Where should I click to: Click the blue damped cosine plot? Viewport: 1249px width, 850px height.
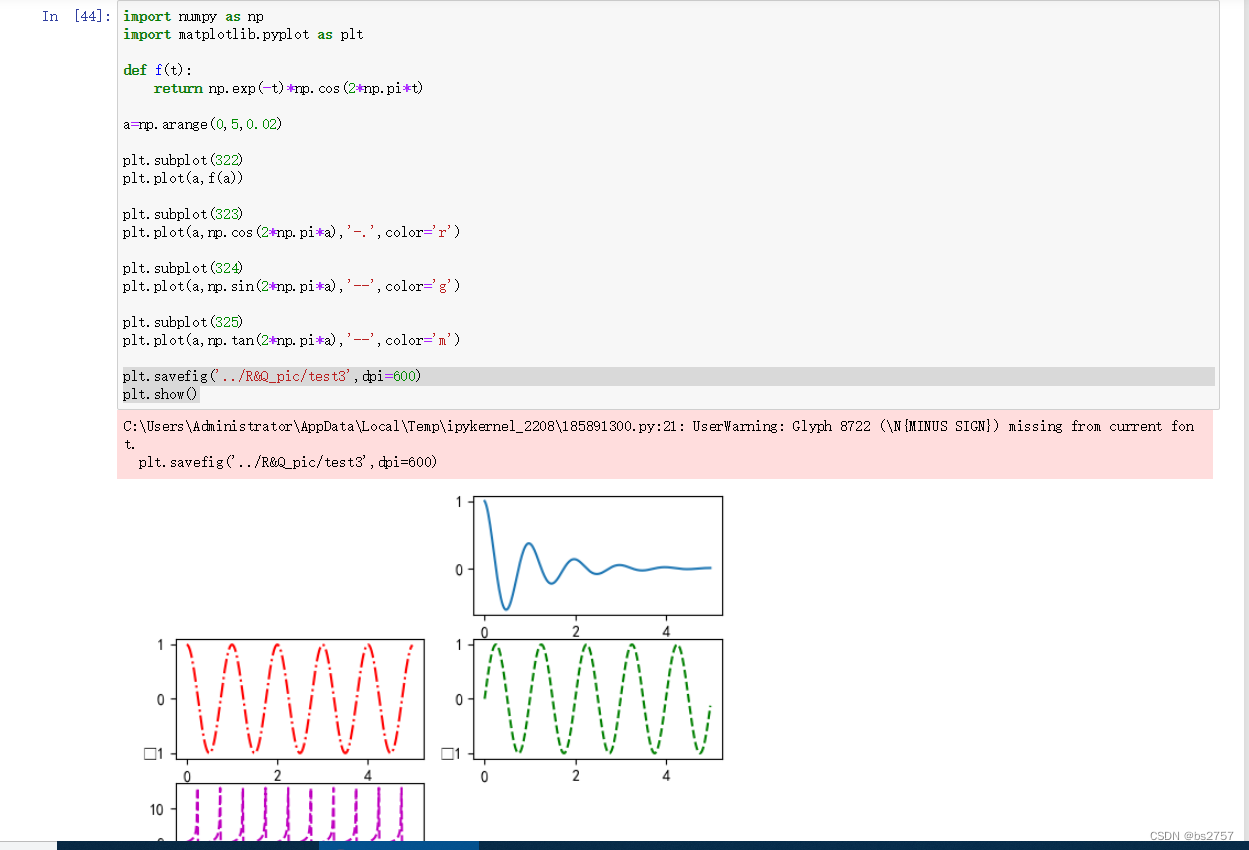pyautogui.click(x=598, y=555)
